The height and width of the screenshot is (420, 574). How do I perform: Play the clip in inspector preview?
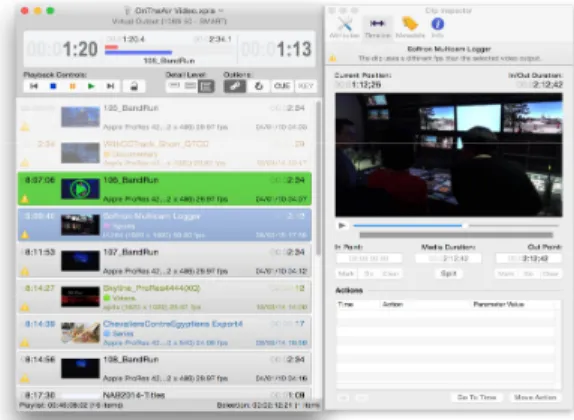pyautogui.click(x=342, y=225)
